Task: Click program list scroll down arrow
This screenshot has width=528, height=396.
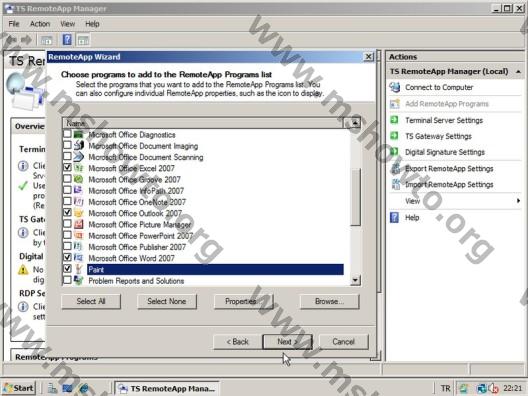Action: (355, 280)
